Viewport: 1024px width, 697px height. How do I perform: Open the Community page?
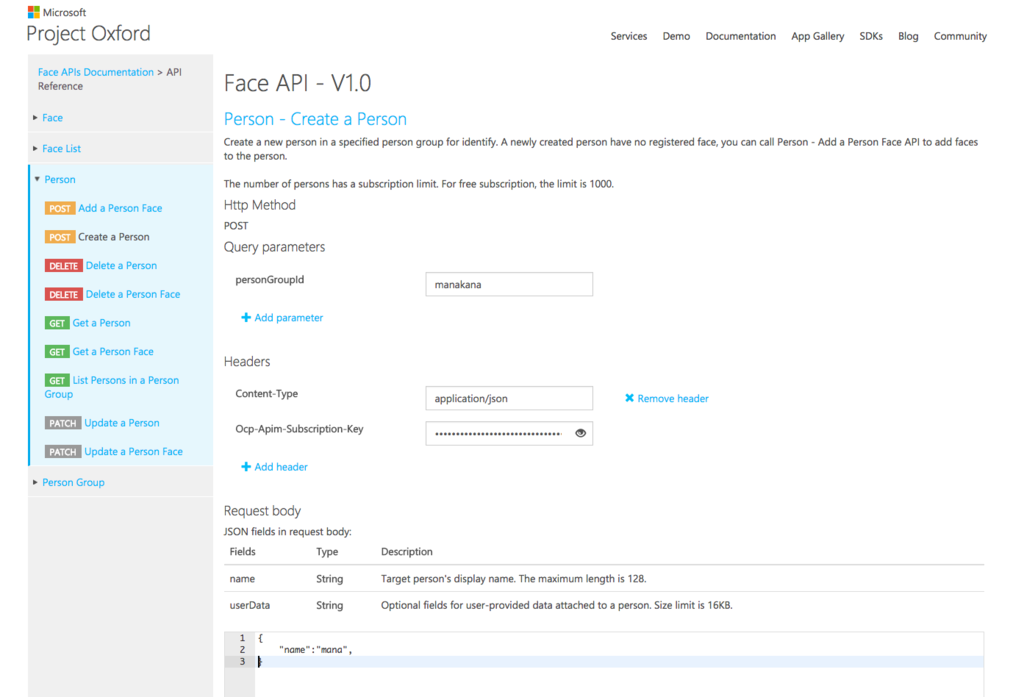960,36
